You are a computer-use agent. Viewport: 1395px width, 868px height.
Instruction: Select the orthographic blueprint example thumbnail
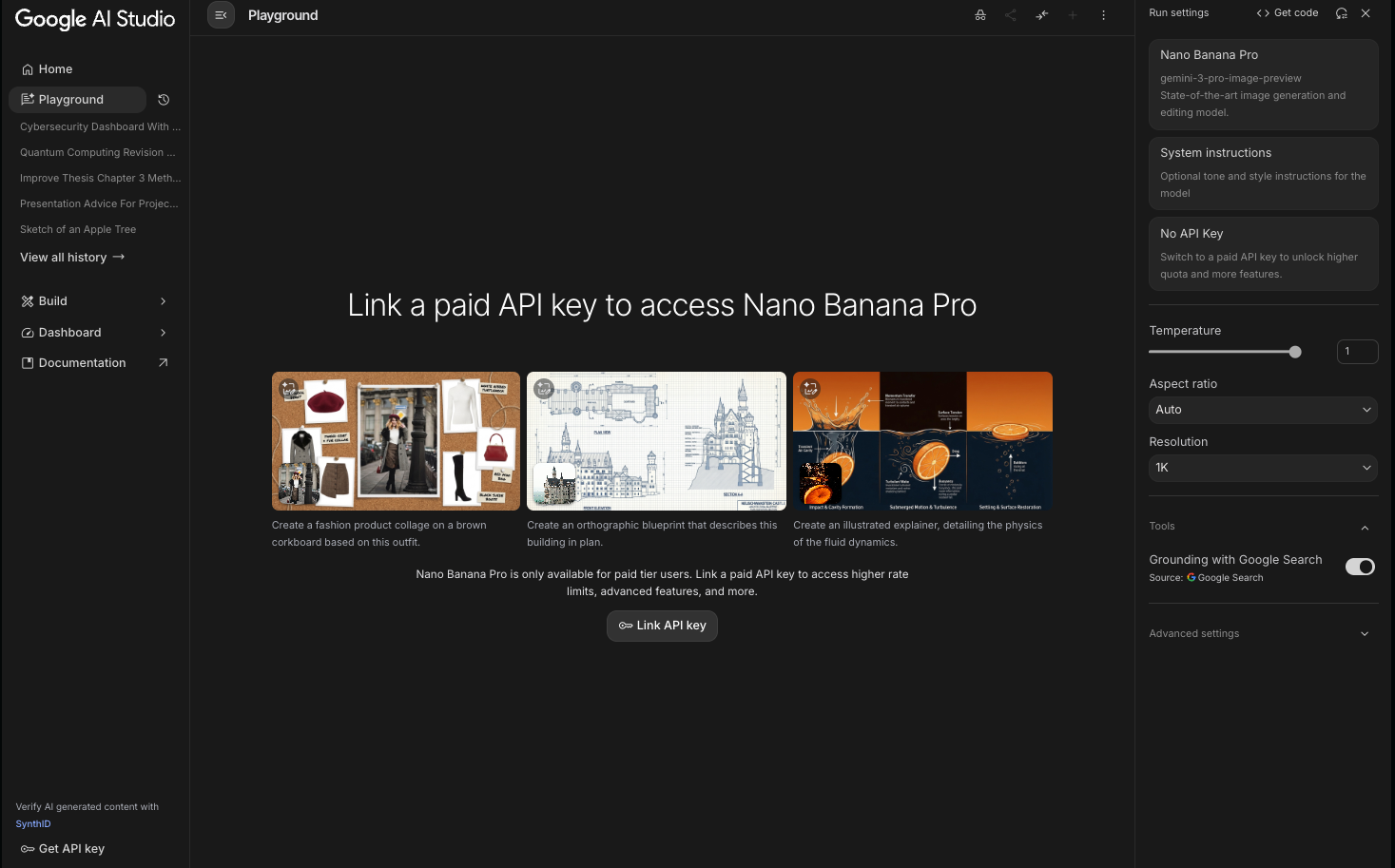[x=656, y=441]
